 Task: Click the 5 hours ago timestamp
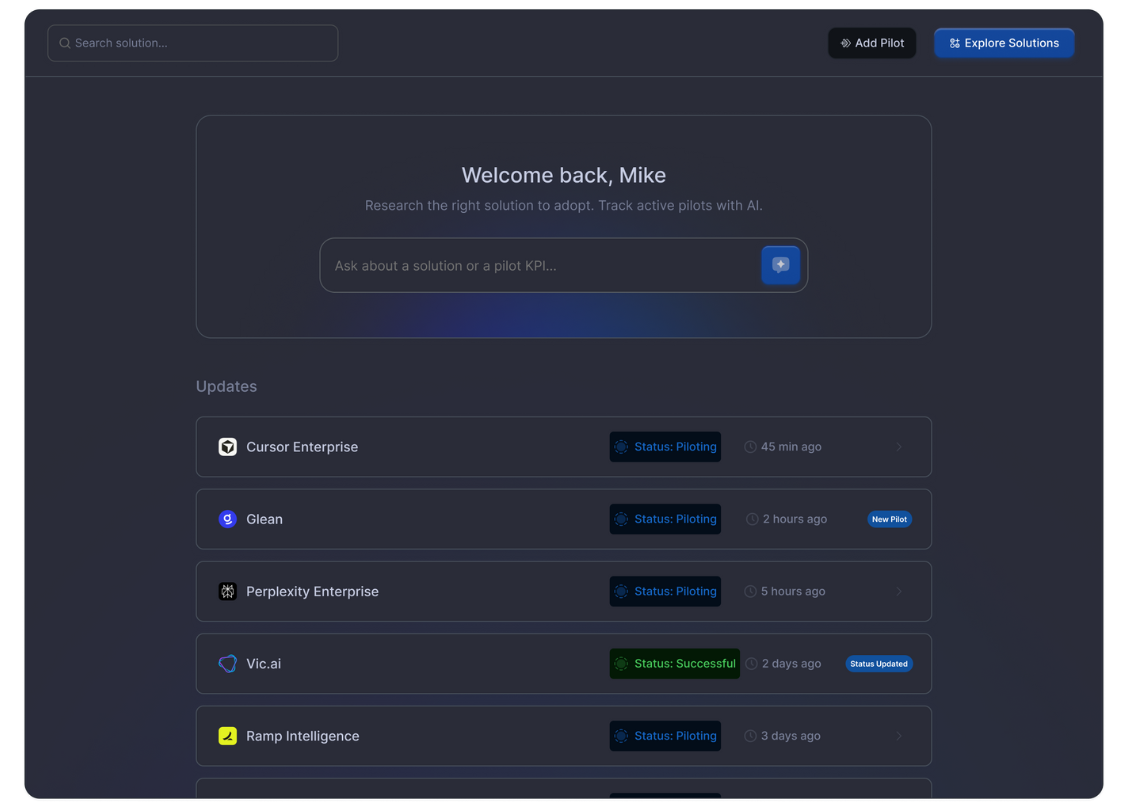tap(793, 591)
